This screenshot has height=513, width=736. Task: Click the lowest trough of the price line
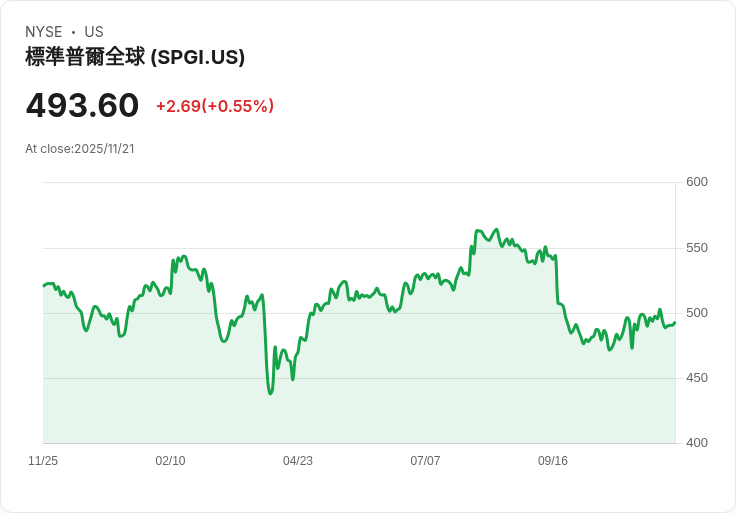coord(270,393)
